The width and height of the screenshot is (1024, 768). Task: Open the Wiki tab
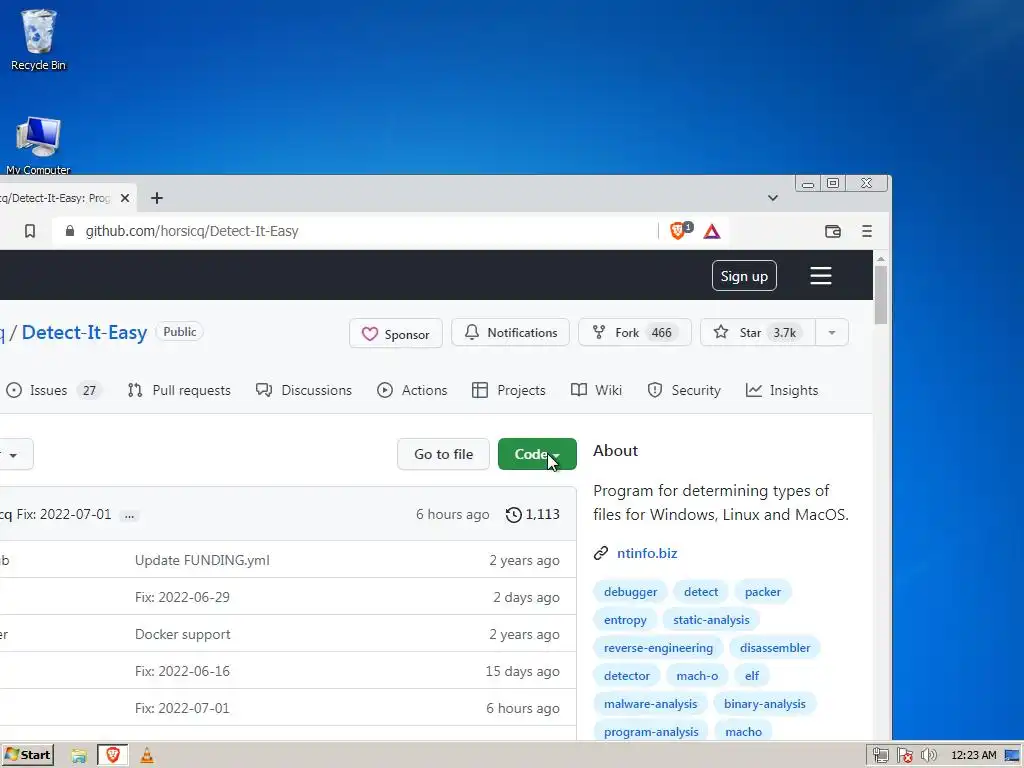pos(596,391)
